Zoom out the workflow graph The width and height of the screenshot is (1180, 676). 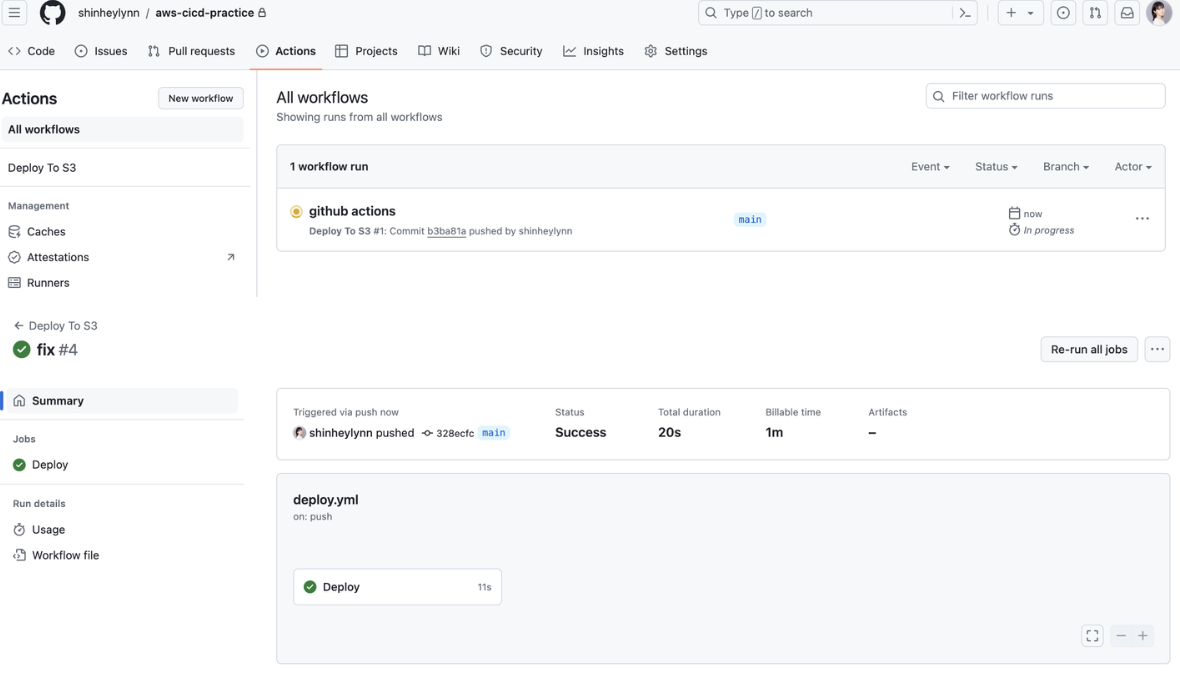(1121, 636)
